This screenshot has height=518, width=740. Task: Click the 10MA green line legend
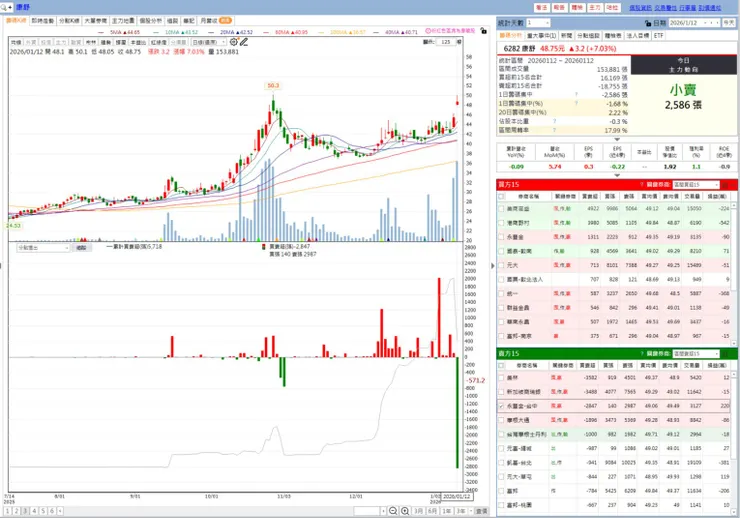point(176,32)
